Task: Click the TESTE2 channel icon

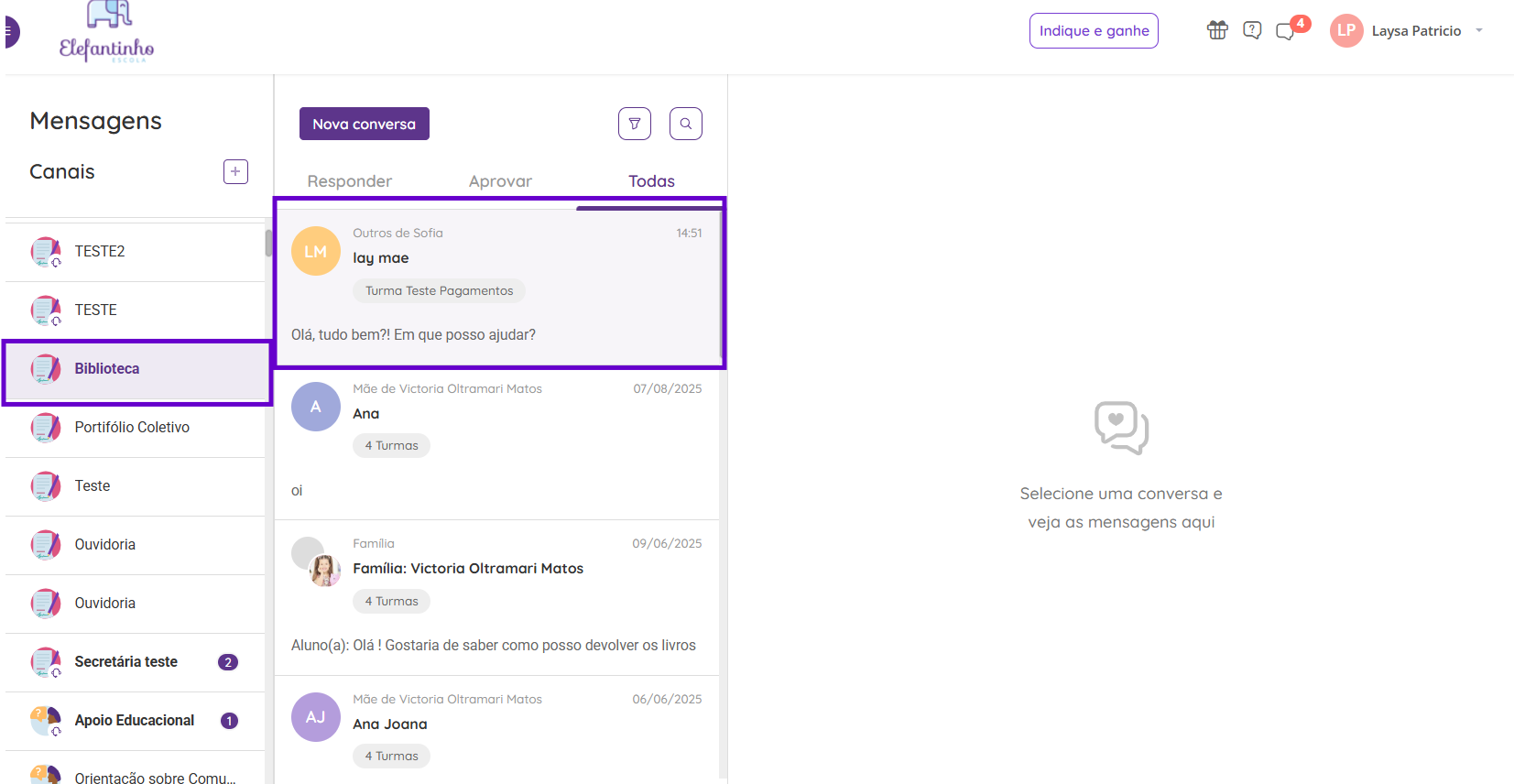Action: [46, 251]
